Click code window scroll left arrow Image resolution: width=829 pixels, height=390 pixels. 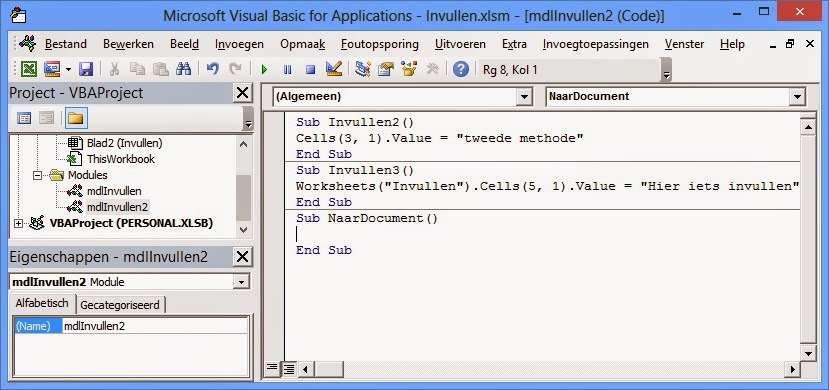[x=305, y=369]
